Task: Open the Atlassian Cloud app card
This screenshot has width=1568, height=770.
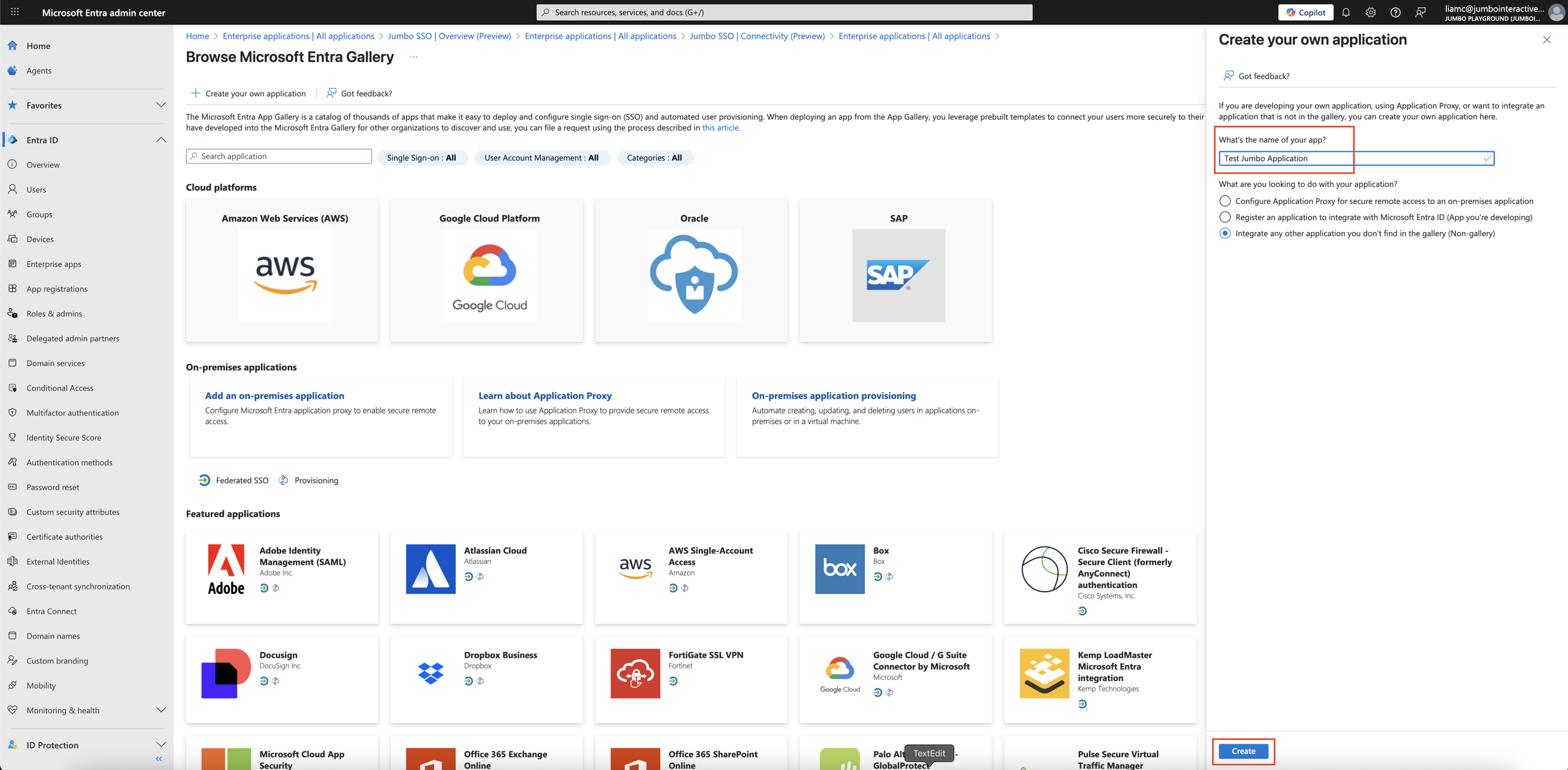Action: pos(487,578)
